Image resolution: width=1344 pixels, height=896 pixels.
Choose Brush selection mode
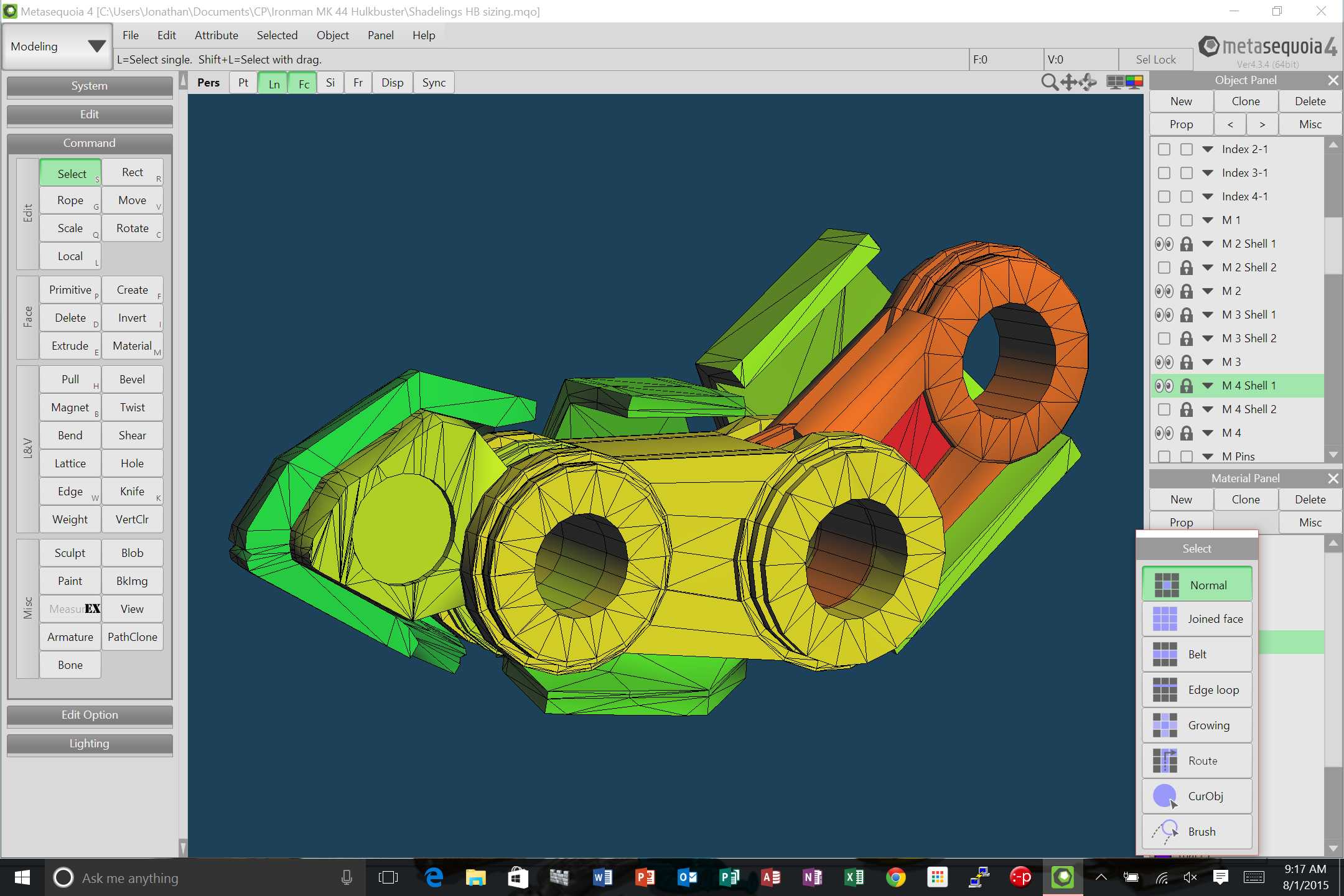[x=1197, y=831]
